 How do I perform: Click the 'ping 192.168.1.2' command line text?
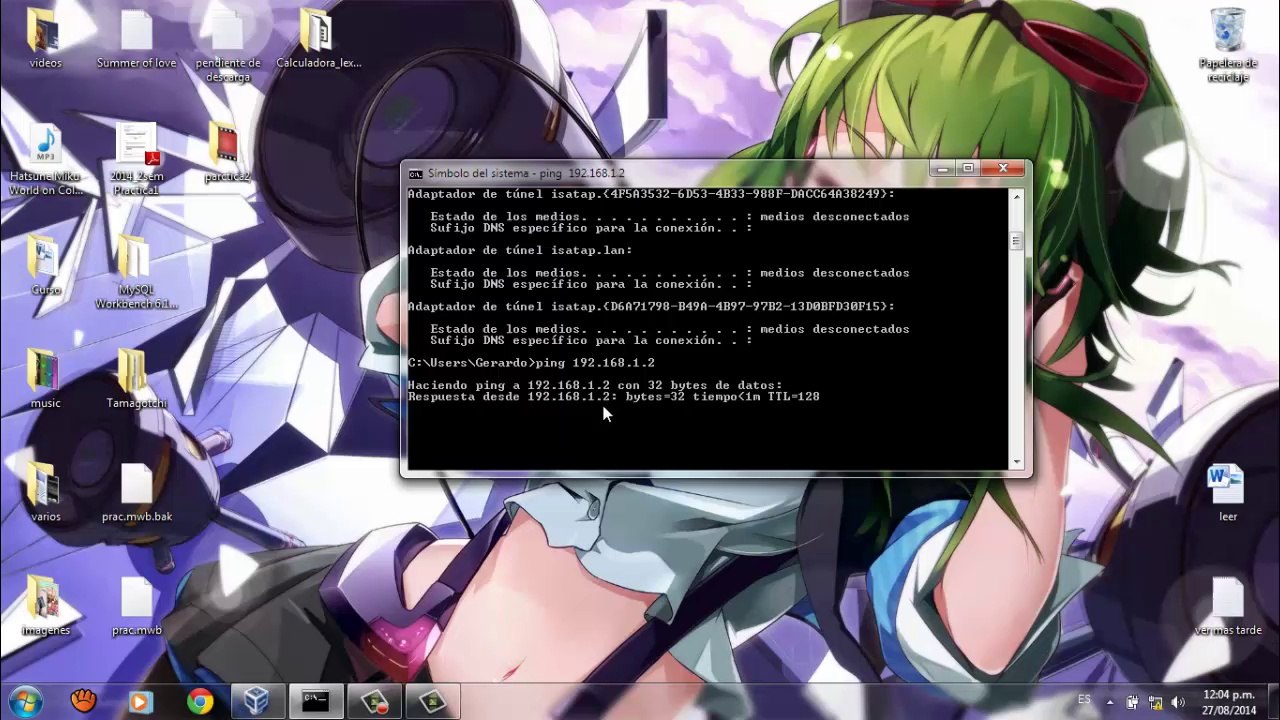click(x=595, y=363)
